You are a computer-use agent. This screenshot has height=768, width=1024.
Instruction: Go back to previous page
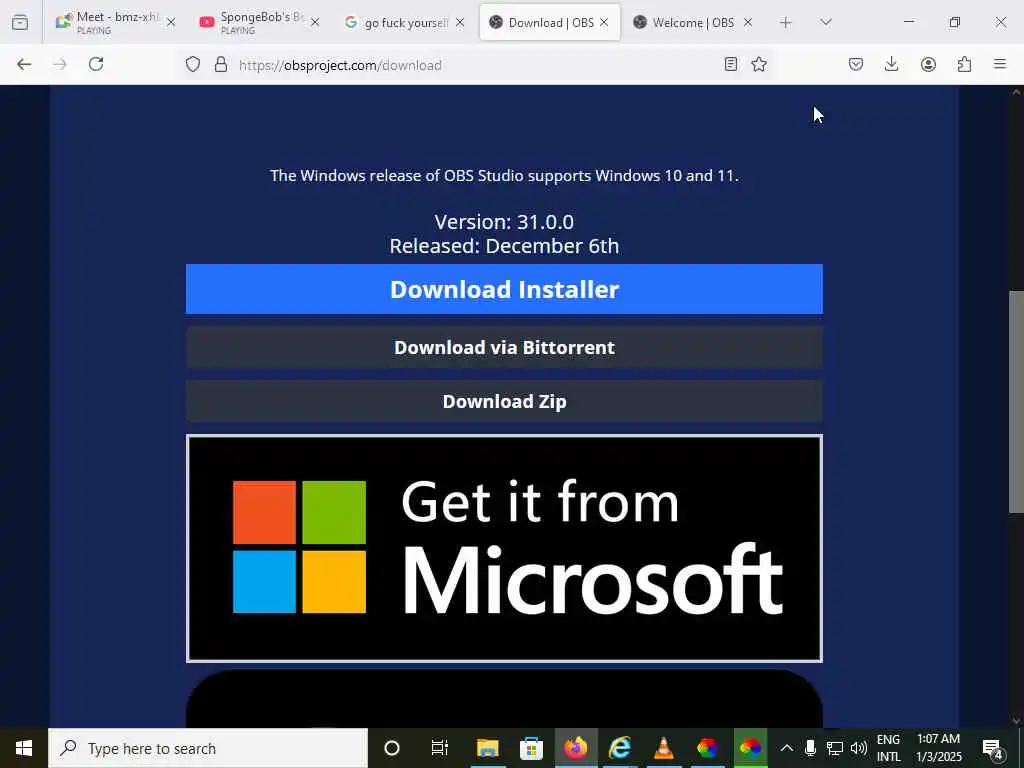24,64
